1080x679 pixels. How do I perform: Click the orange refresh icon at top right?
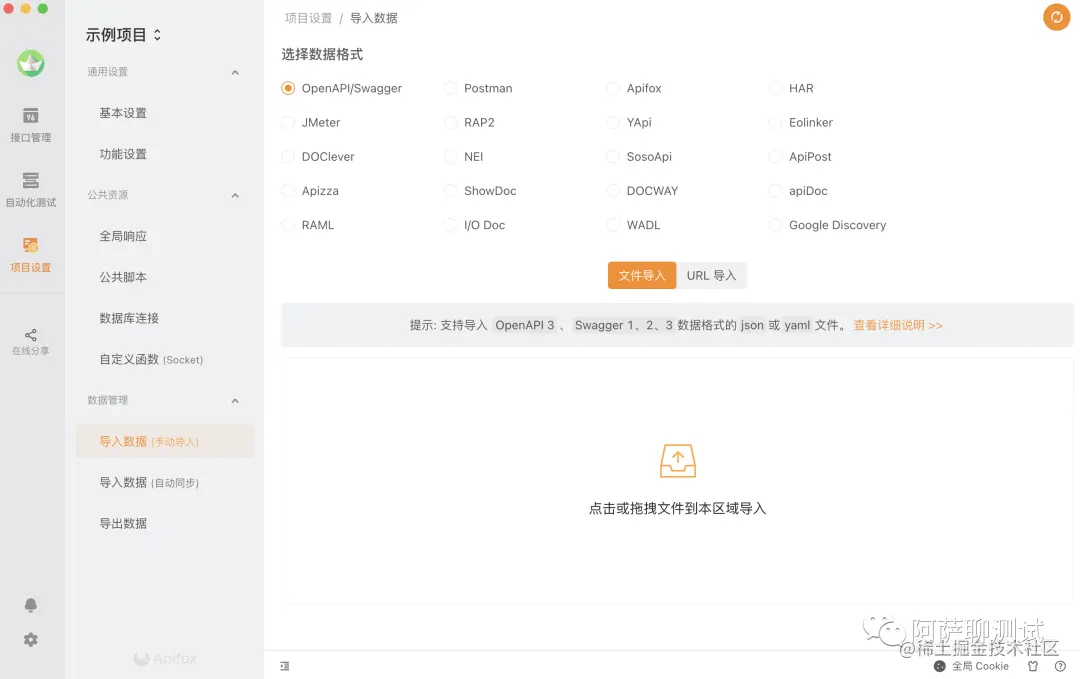pyautogui.click(x=1056, y=17)
